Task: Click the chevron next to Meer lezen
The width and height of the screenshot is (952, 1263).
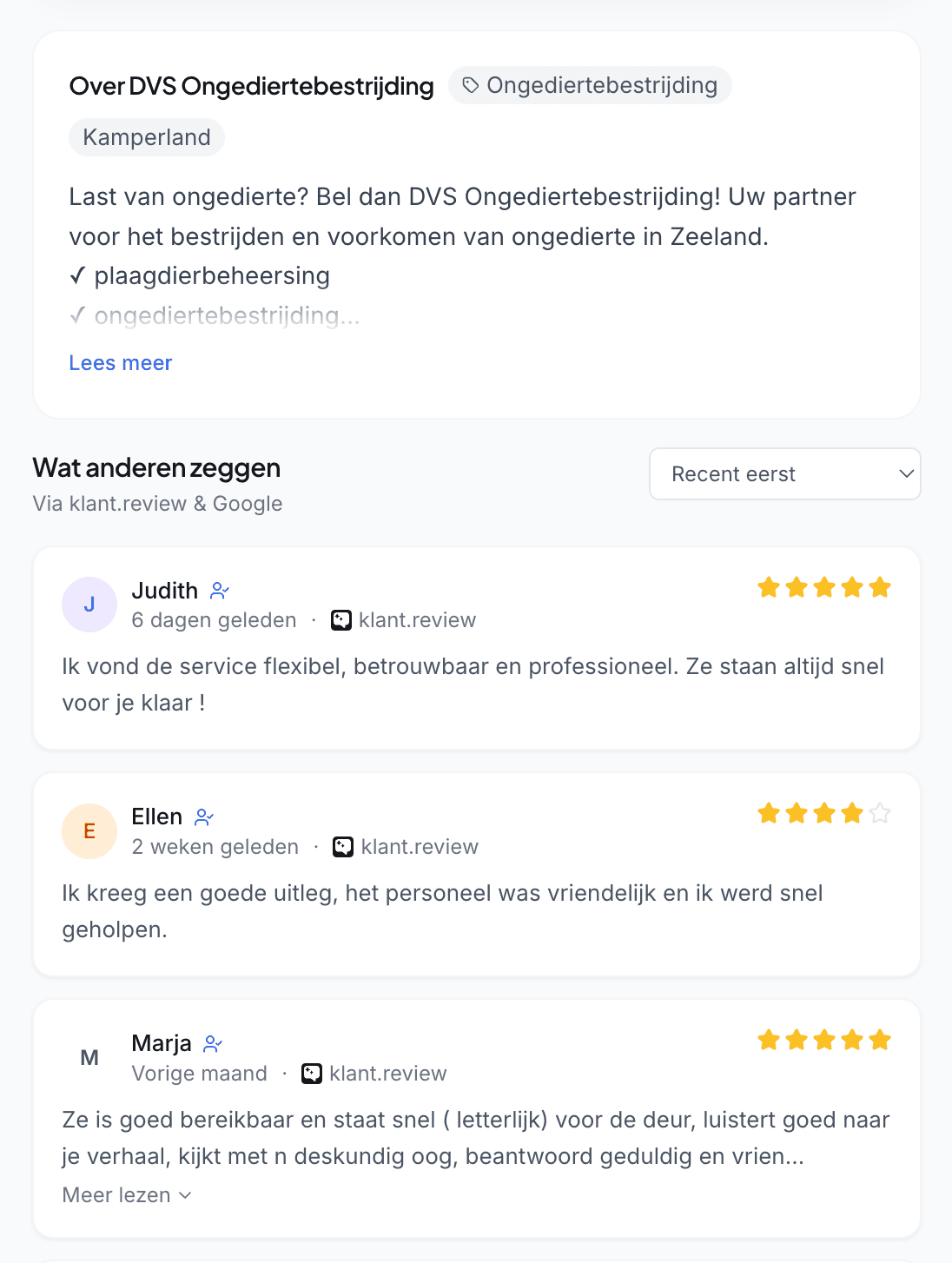Action: tap(183, 1195)
